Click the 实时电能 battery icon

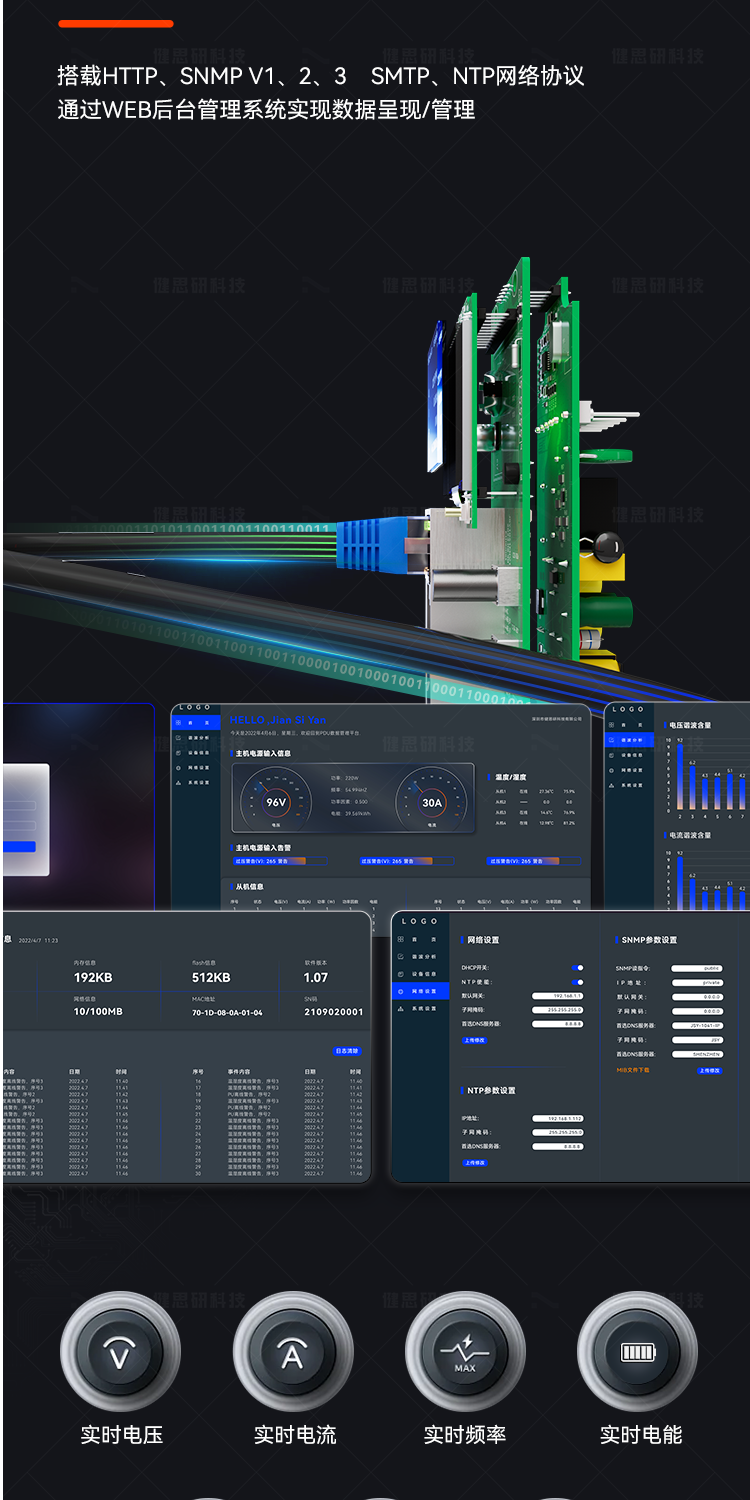click(637, 1354)
